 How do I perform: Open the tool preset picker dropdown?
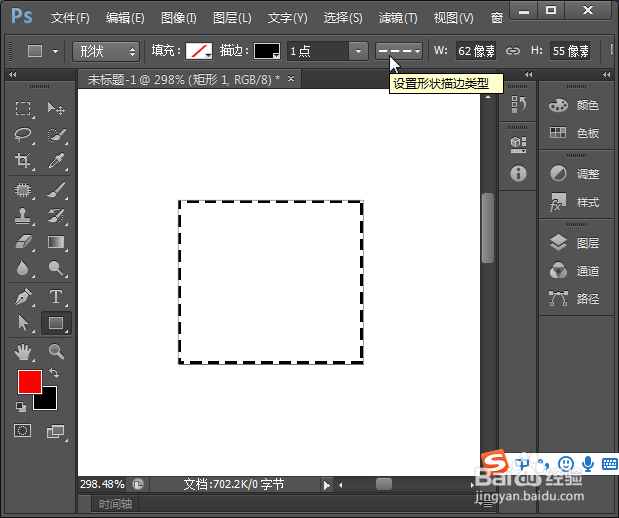55,51
